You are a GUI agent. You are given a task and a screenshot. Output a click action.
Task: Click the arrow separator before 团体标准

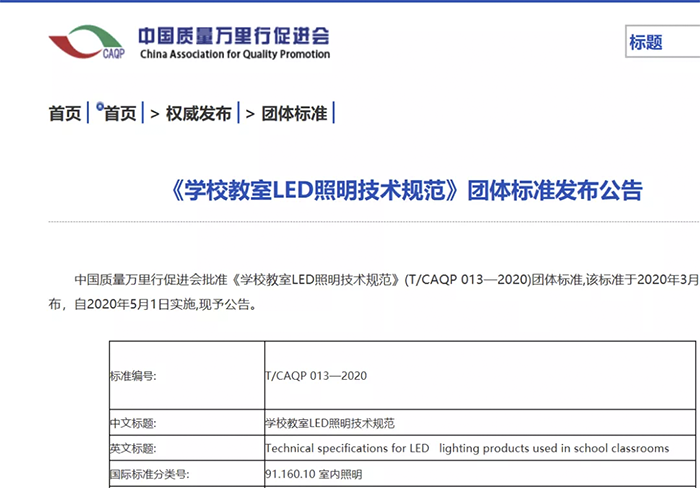250,114
